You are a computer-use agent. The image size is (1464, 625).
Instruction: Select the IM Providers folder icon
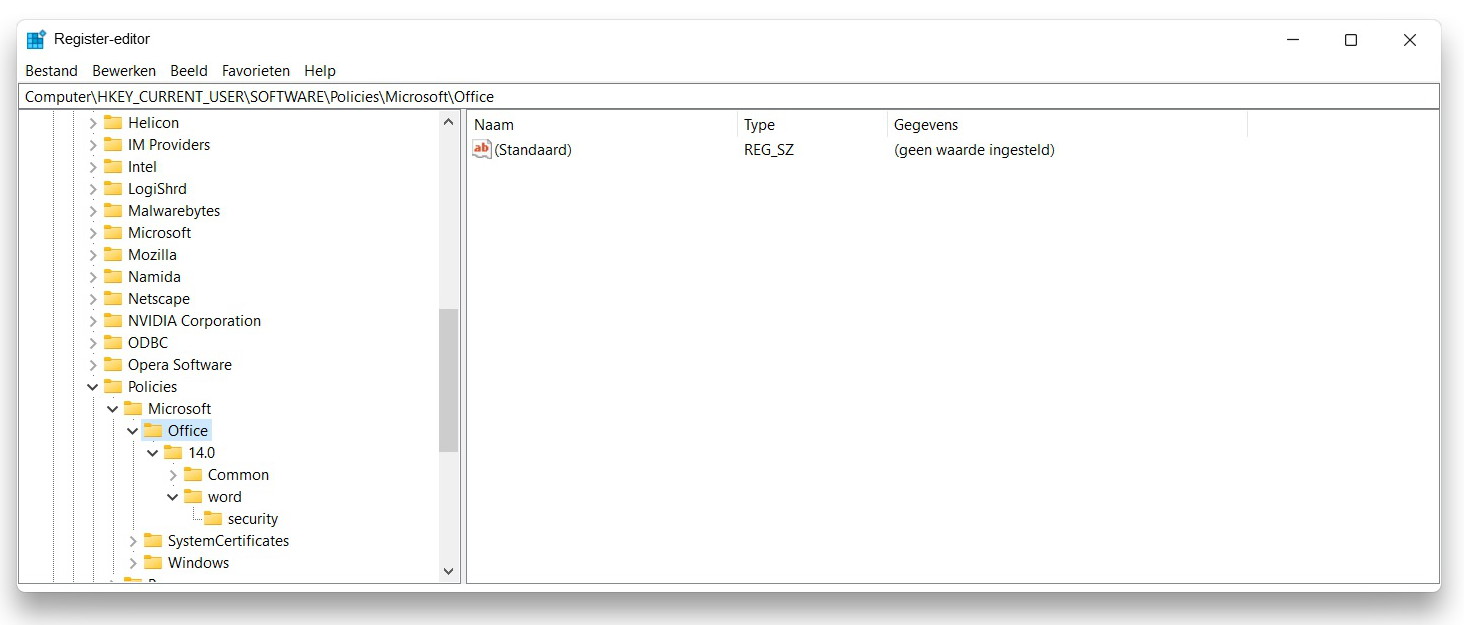[x=113, y=145]
